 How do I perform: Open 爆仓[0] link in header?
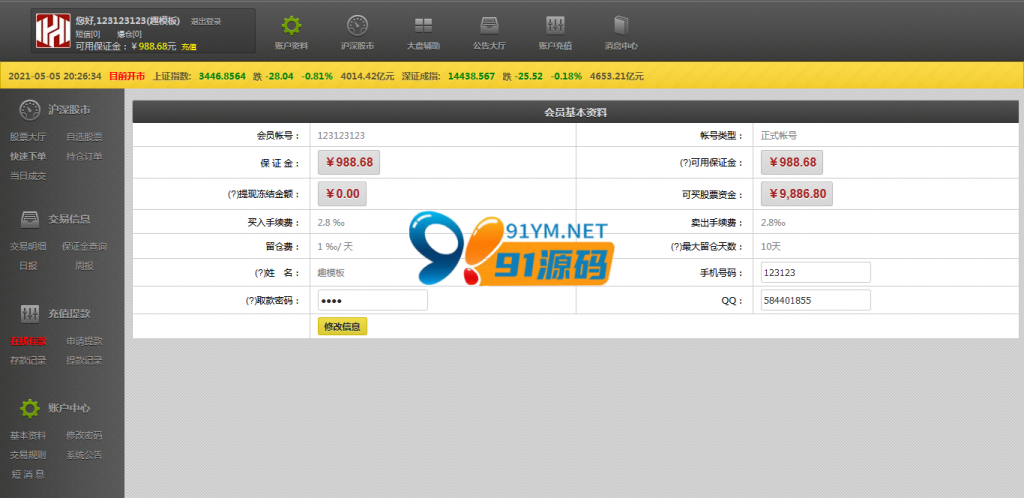coord(129,34)
